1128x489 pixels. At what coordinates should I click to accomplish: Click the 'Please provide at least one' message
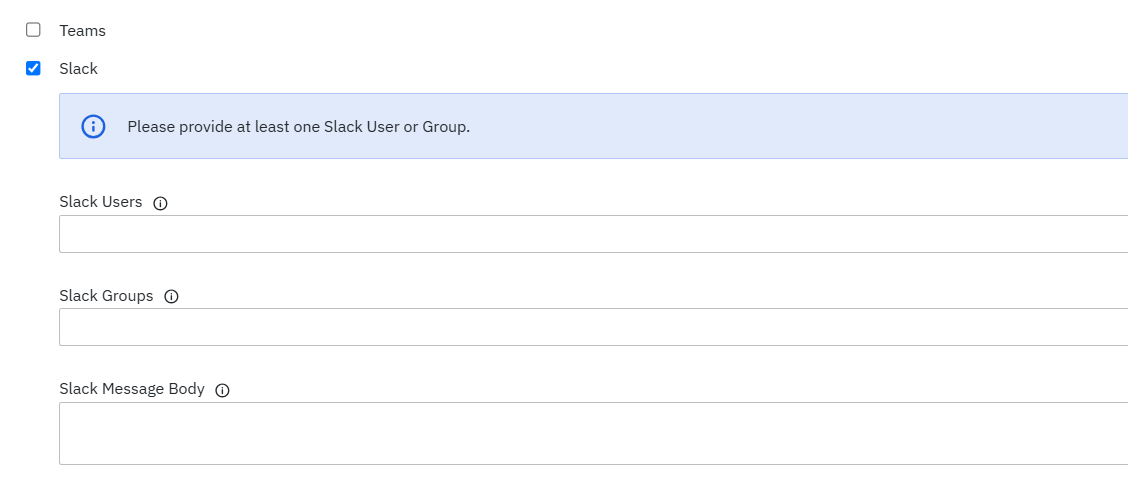coord(224,127)
